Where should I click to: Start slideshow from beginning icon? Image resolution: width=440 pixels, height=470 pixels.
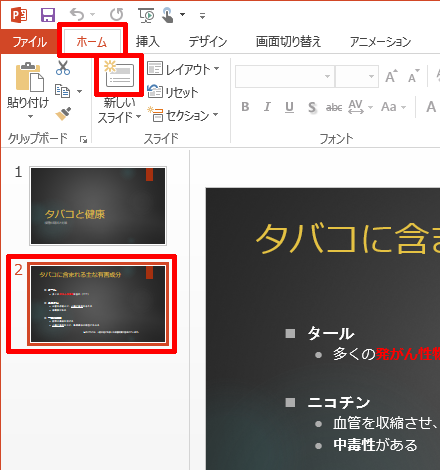146,15
